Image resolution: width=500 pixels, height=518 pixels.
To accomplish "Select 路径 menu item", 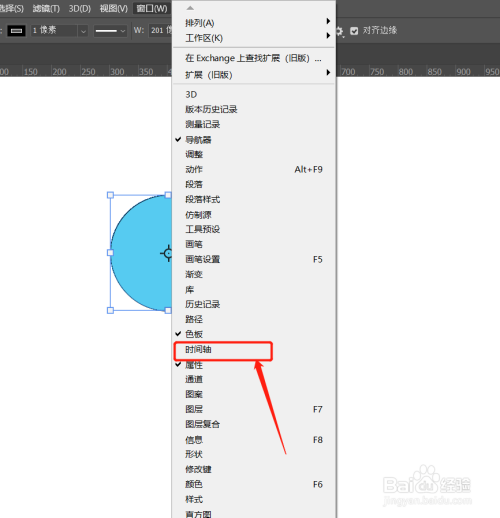I will tap(254, 319).
